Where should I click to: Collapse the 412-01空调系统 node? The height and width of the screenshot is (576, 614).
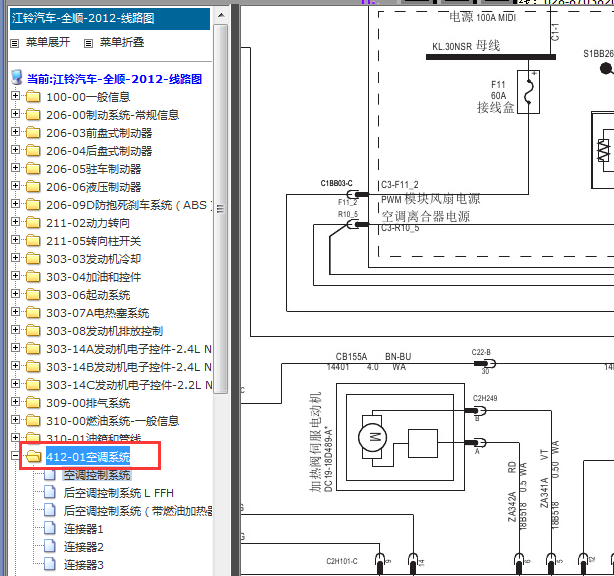coord(15,456)
